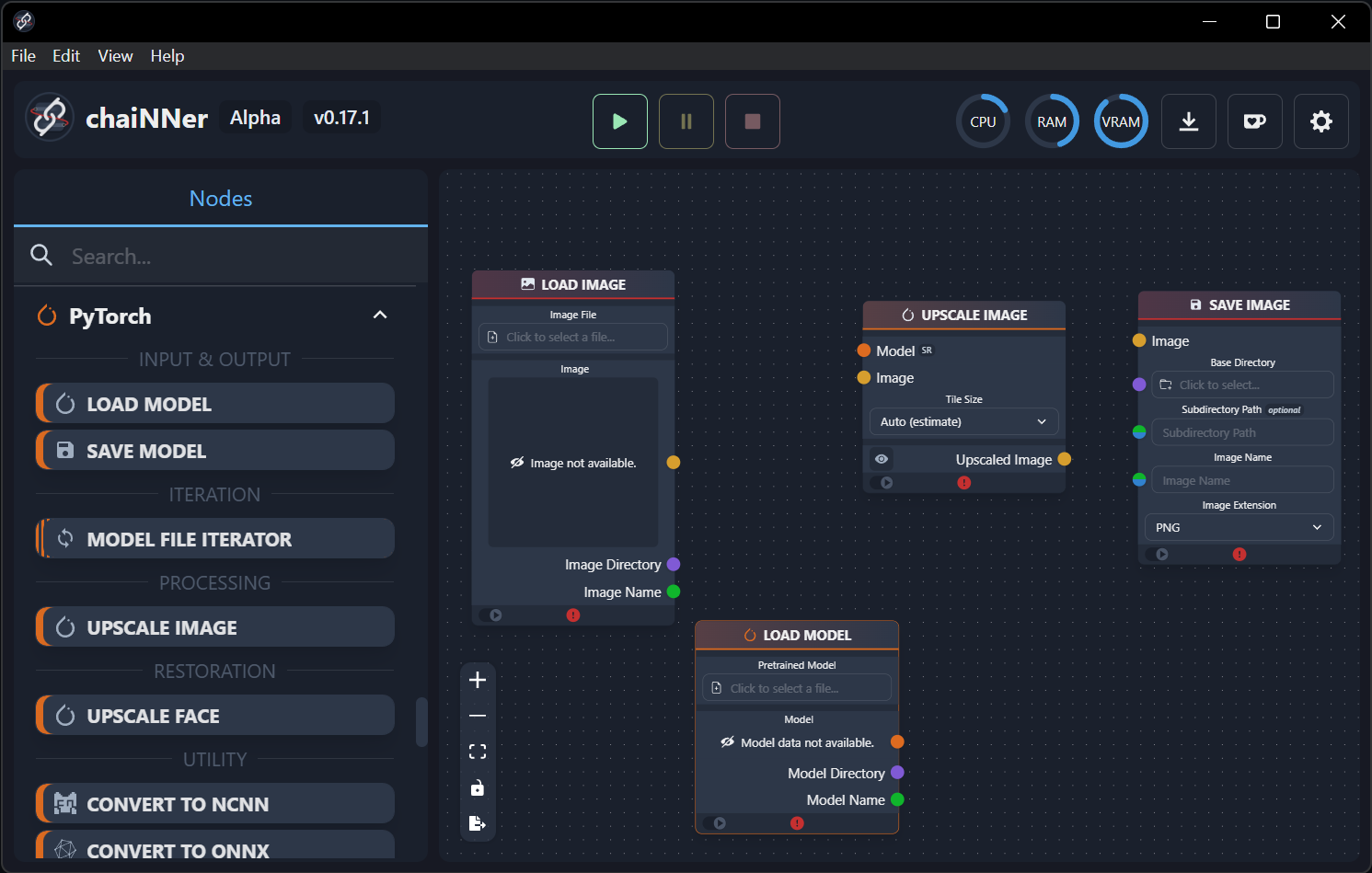Zoom in on the canvas with plus
Viewport: 1372px width, 873px height.
point(478,680)
